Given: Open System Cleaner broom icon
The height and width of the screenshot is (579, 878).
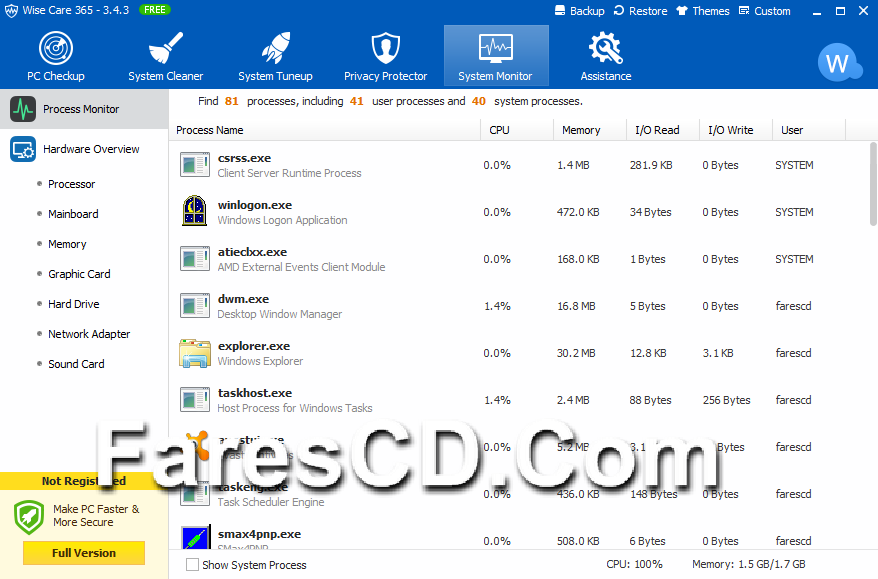Looking at the screenshot, I should [166, 48].
